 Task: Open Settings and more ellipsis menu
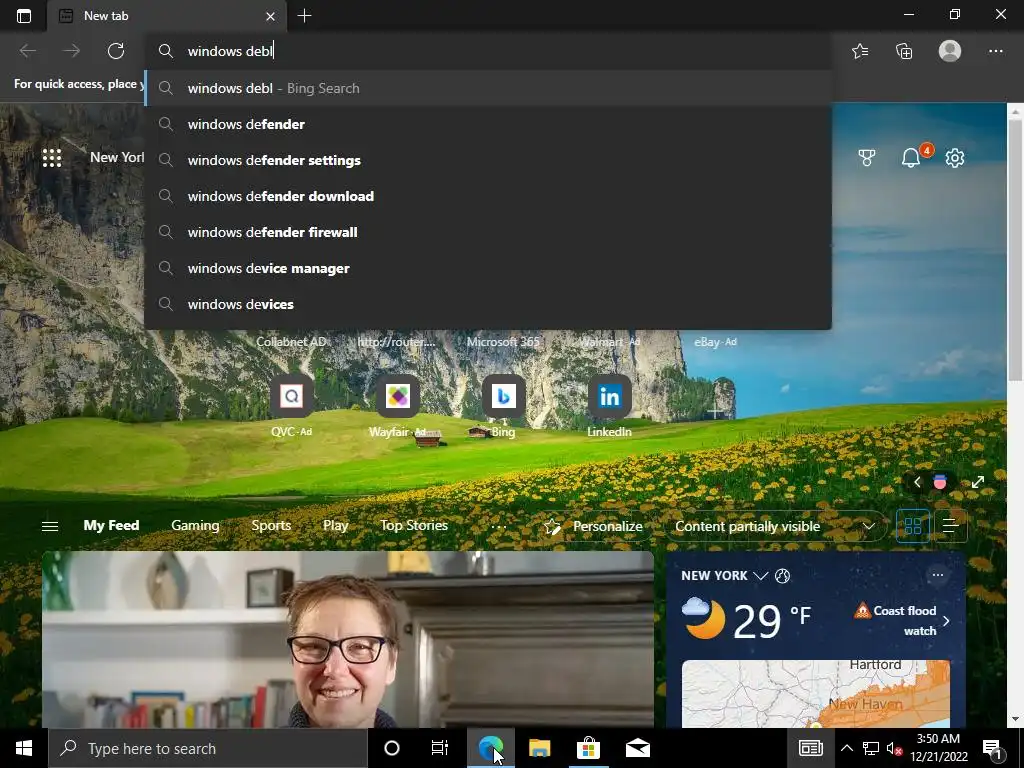[995, 51]
